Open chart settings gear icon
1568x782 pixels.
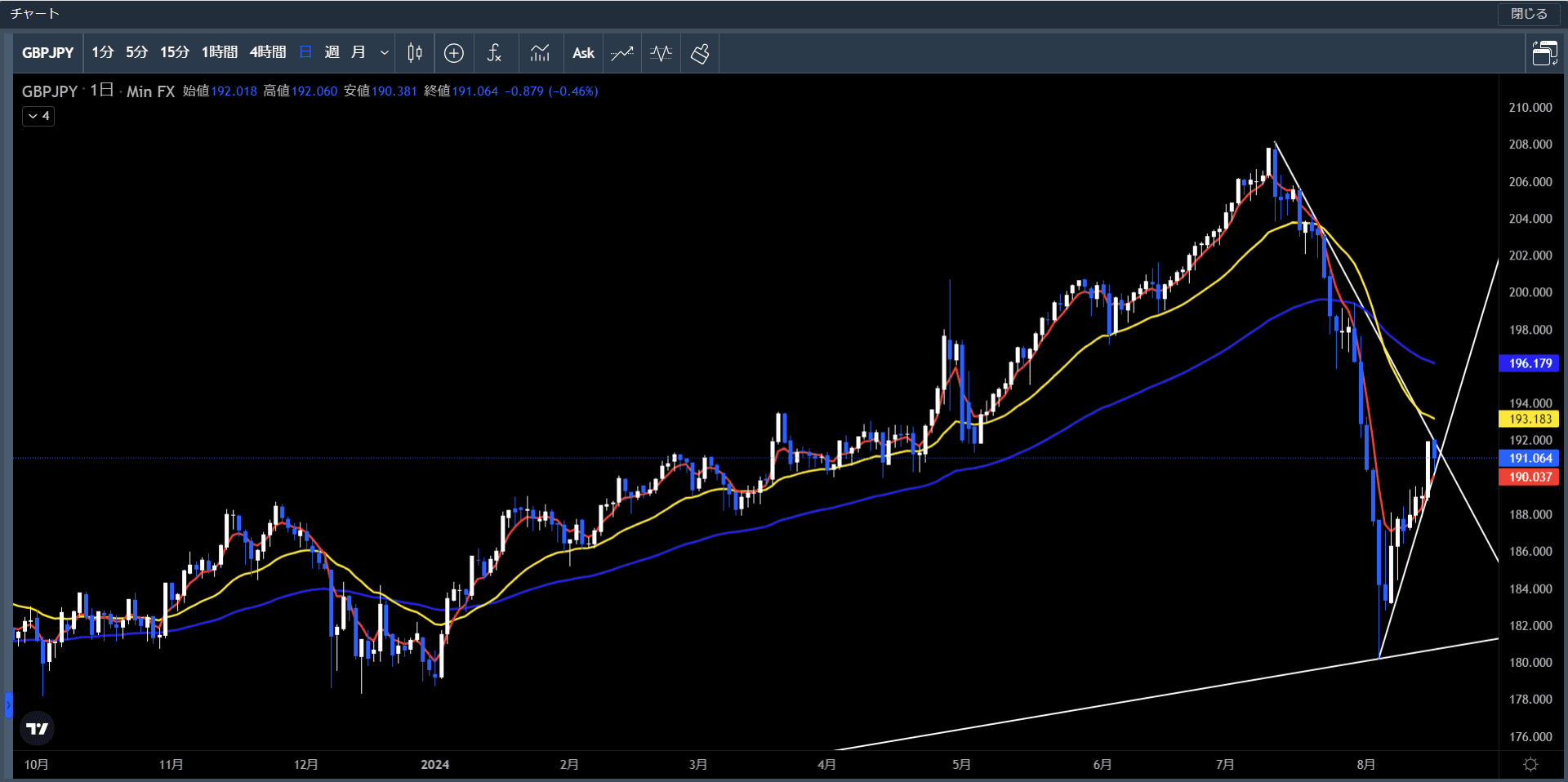point(1531,765)
